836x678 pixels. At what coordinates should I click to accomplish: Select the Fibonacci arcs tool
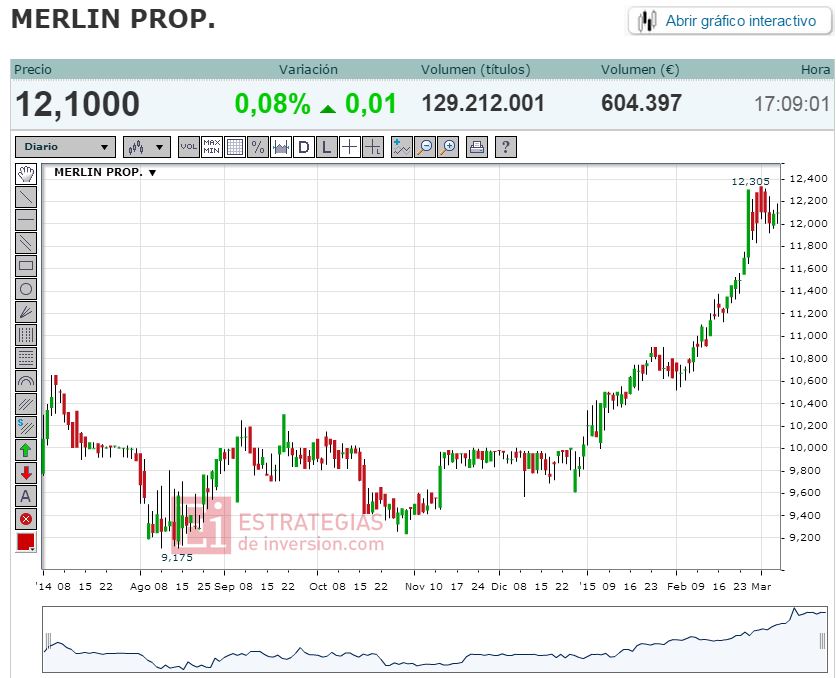tap(26, 381)
